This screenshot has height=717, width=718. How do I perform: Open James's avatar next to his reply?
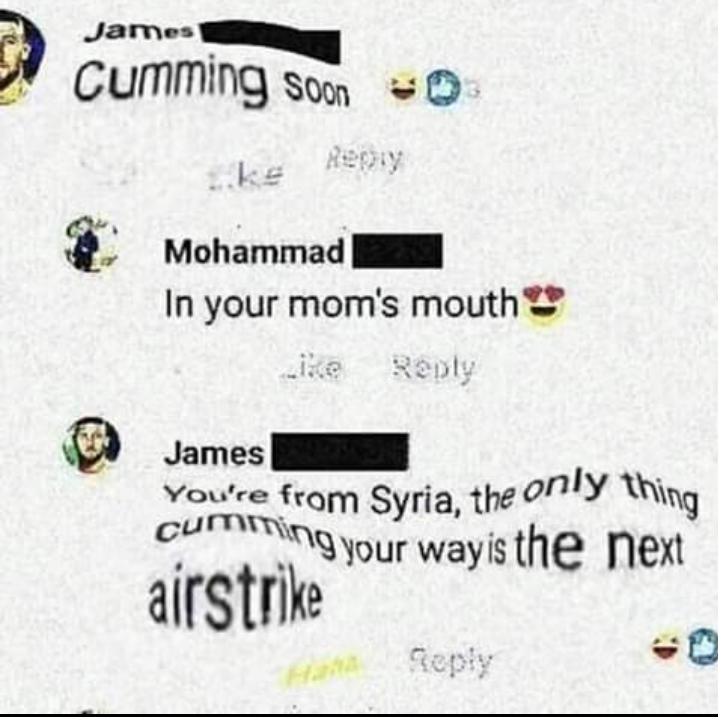[91, 444]
